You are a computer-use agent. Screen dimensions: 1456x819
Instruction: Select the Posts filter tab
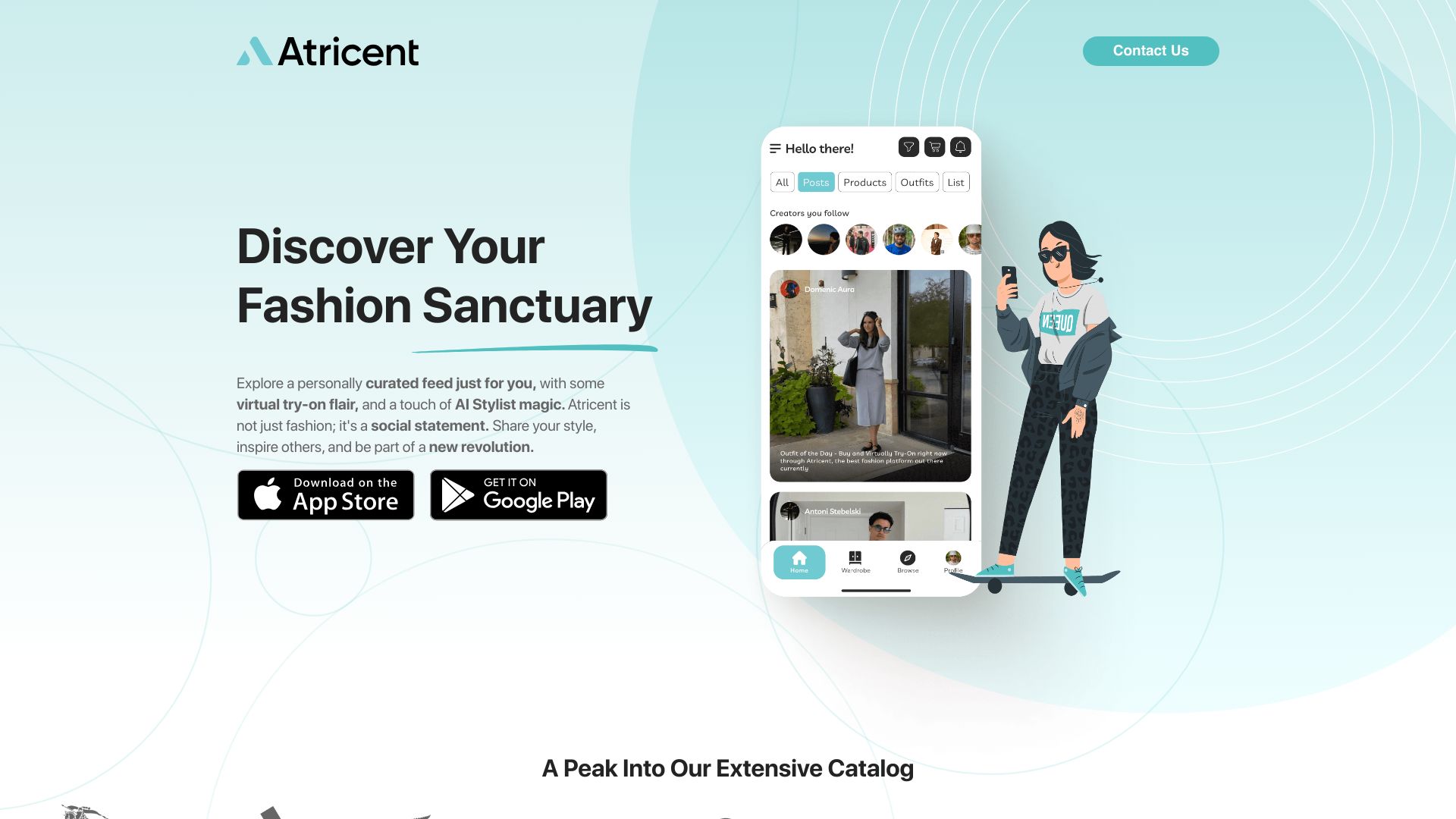(816, 181)
